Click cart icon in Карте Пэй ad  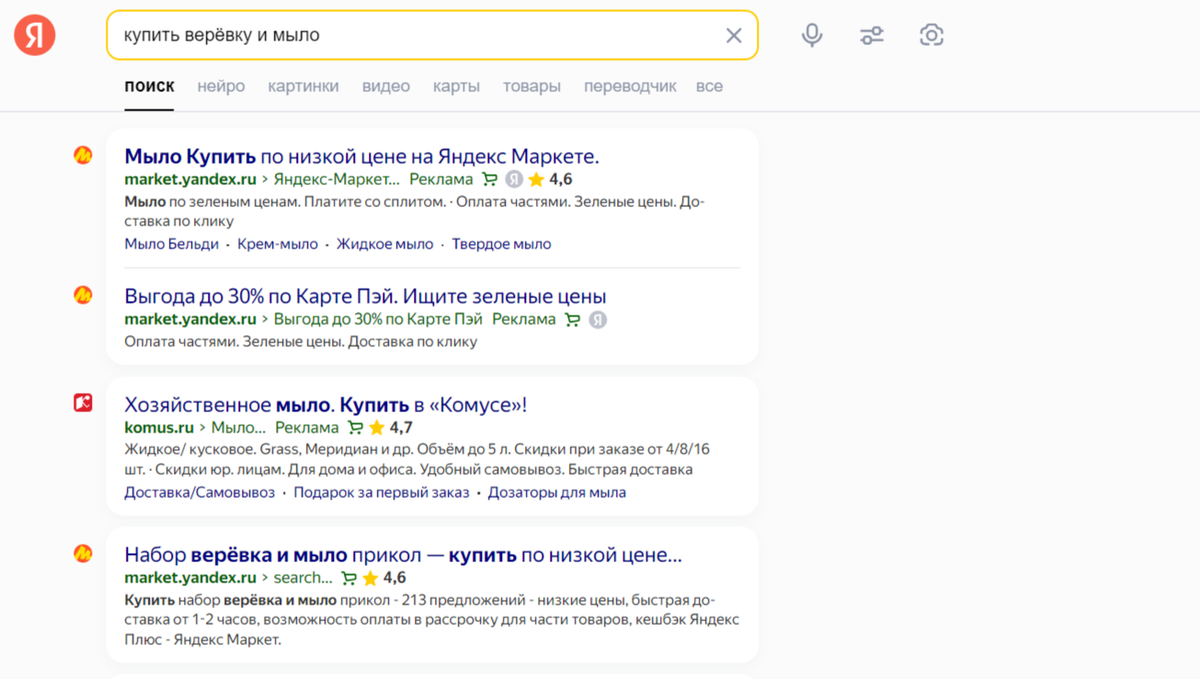pos(572,320)
